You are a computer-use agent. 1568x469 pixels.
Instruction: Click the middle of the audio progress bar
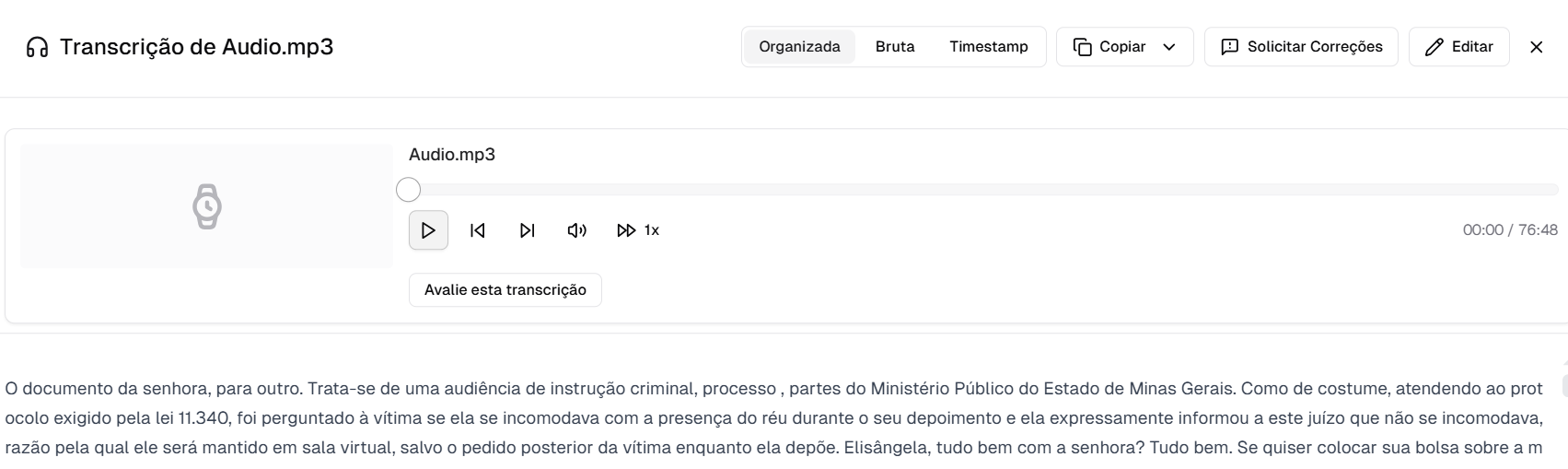983,190
